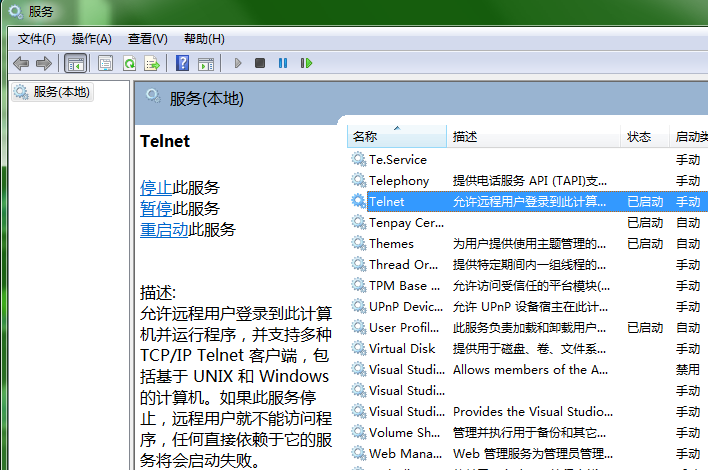Screen dimensions: 708x470
Task: Click Telephony description 提供电话服务 API cell
Action: coord(530,181)
